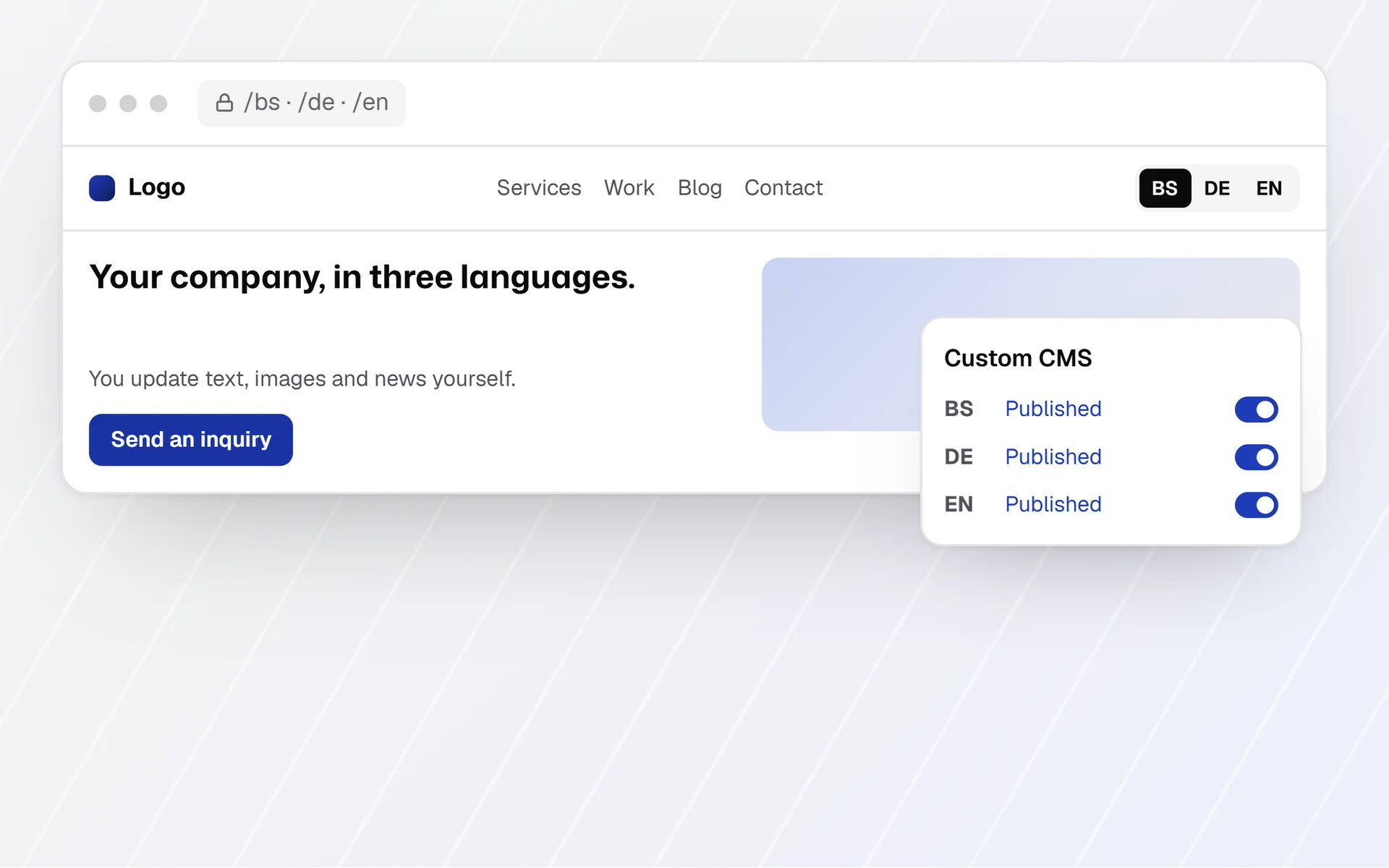Click the lavender hero image placeholder
The height and width of the screenshot is (868, 1389).
(841, 344)
